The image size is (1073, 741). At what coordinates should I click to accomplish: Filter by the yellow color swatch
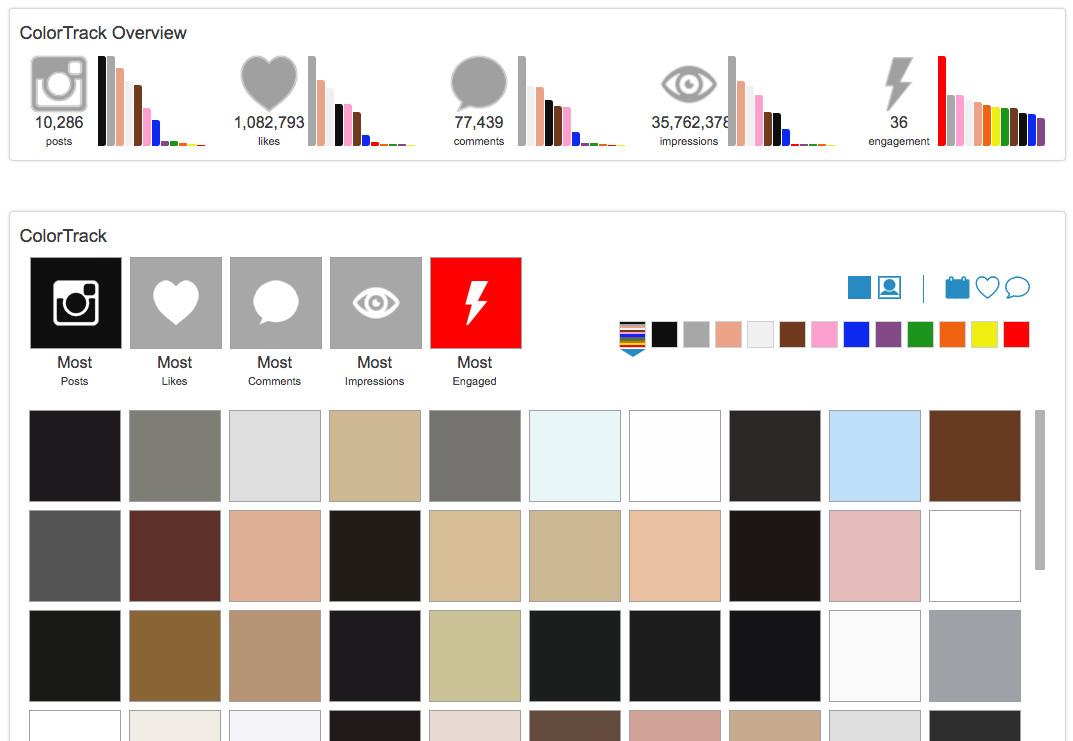coord(984,334)
